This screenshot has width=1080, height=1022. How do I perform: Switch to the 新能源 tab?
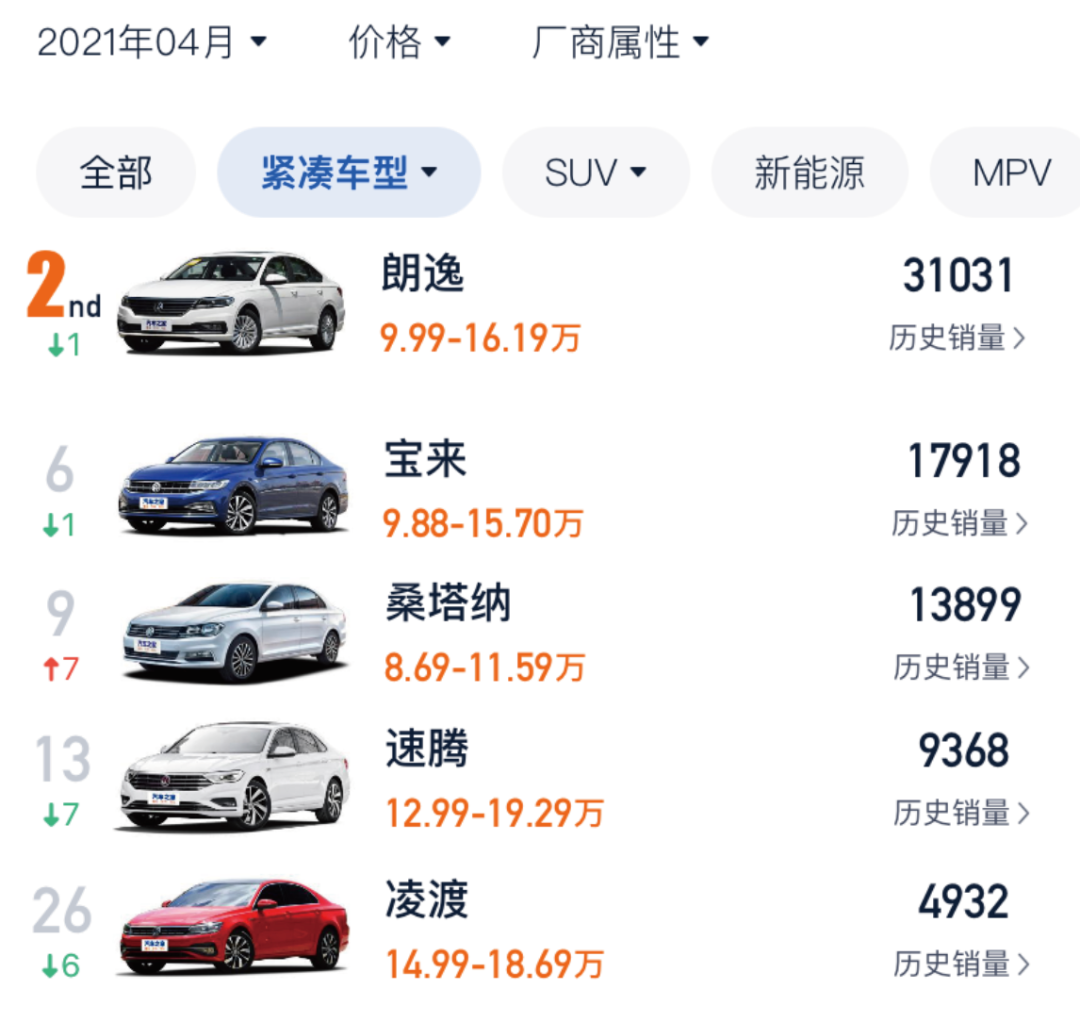click(809, 173)
